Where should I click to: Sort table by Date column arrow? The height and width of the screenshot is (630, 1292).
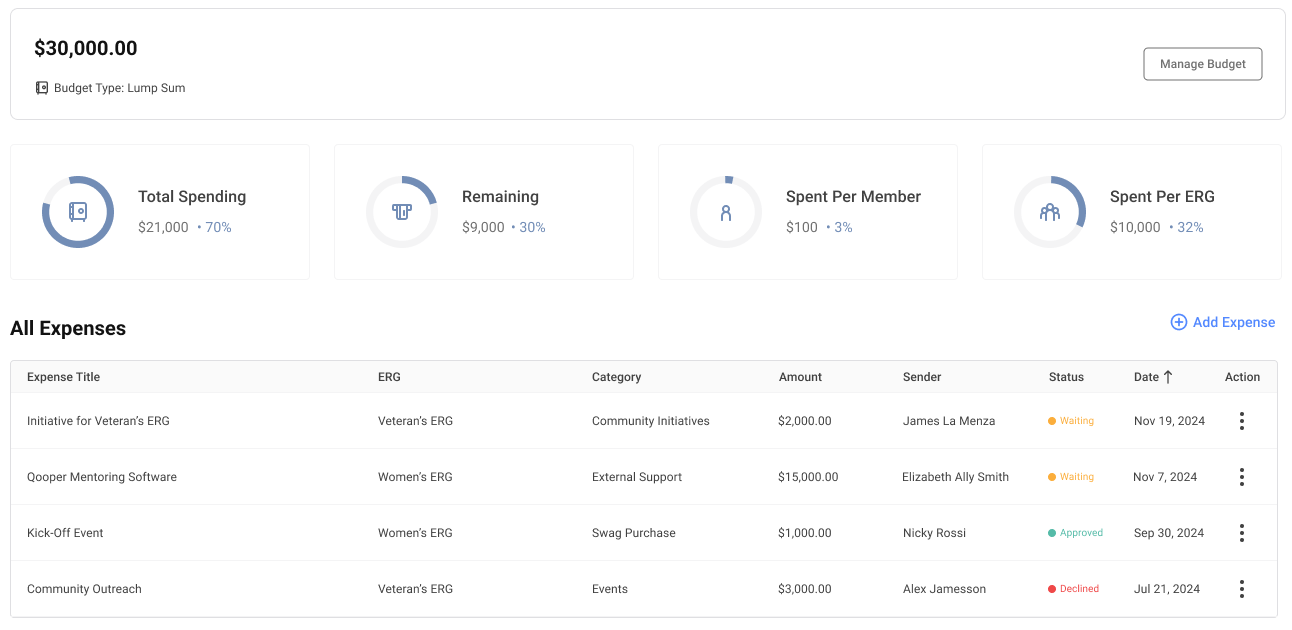tap(1168, 377)
